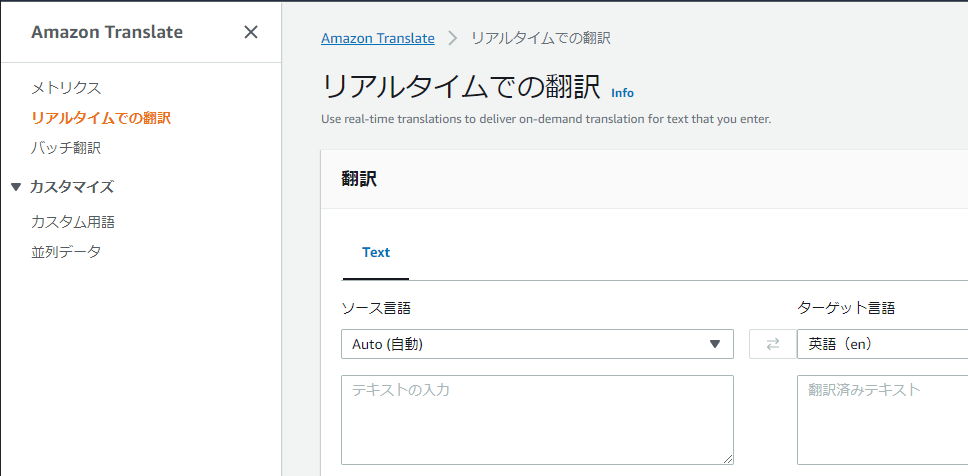This screenshot has width=968, height=476.
Task: Open バッチ翻訳 in the sidebar
Action: tap(66, 148)
